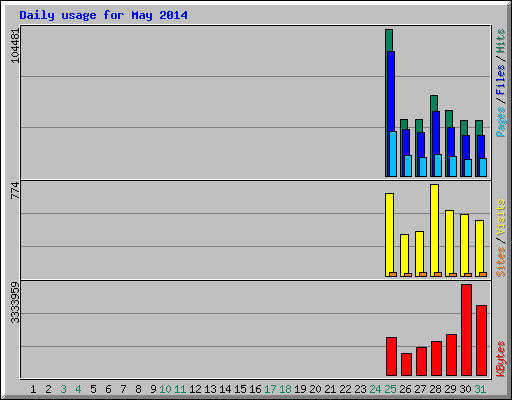The image size is (512, 400).
Task: Click the day 20 axis label
Action: 315,389
